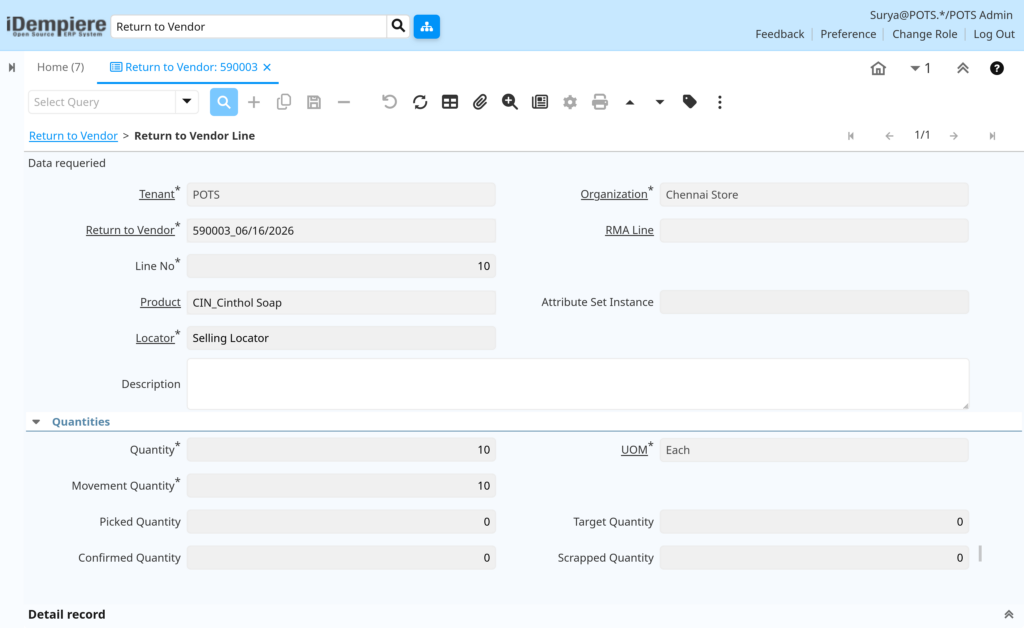
Task: Collapse the Quantities section
Action: (x=37, y=422)
